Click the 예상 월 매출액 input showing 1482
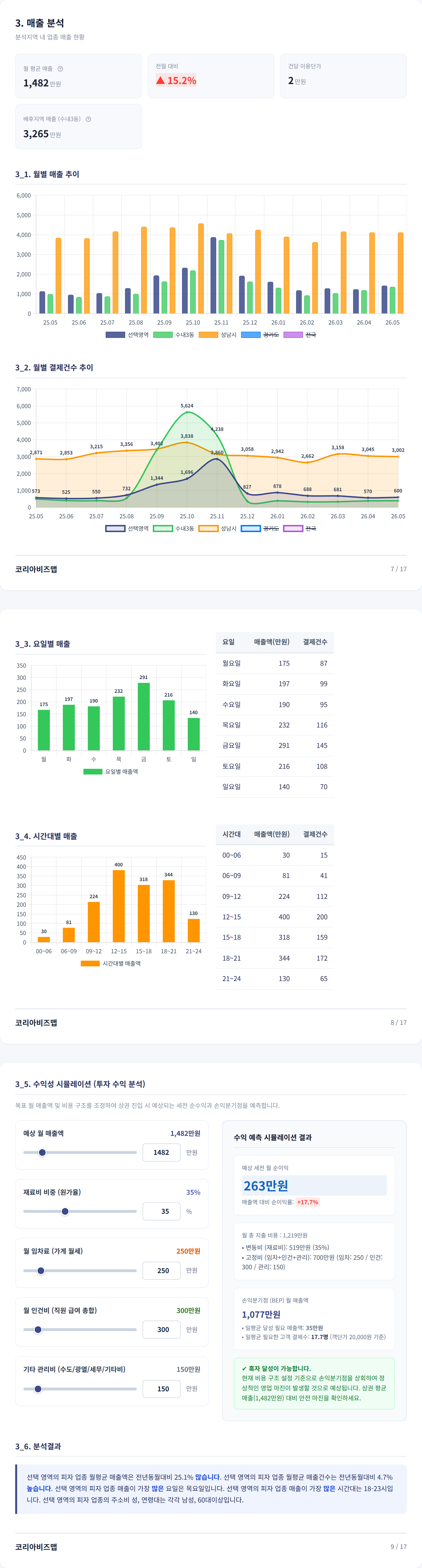This screenshot has height=1568, width=422. (x=161, y=1152)
